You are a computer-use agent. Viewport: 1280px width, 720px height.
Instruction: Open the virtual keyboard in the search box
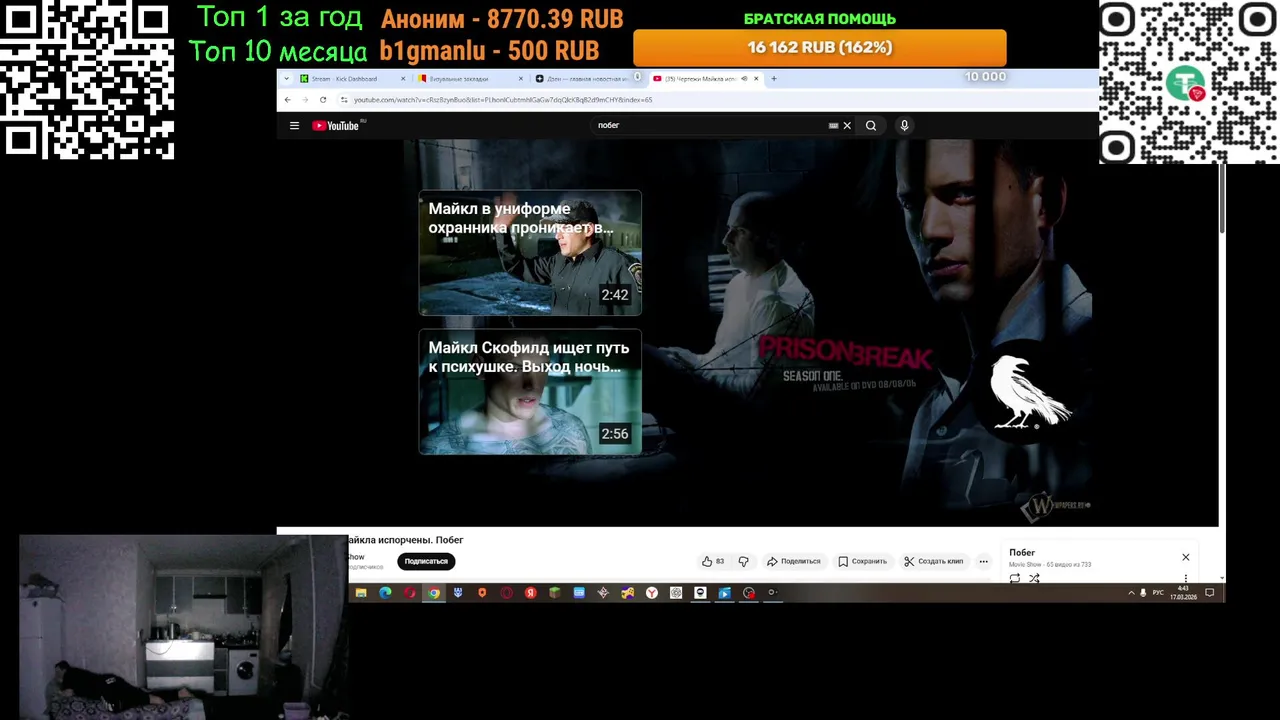coord(833,126)
